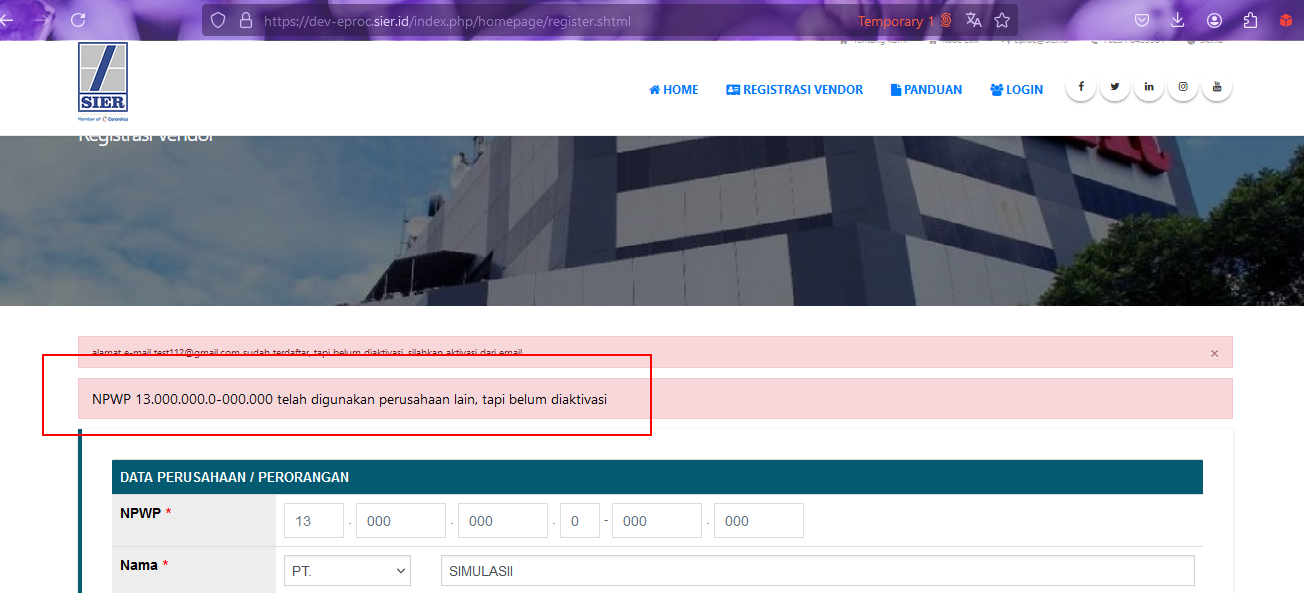Click the browser address bar URL
1304x593 pixels.
[447, 21]
